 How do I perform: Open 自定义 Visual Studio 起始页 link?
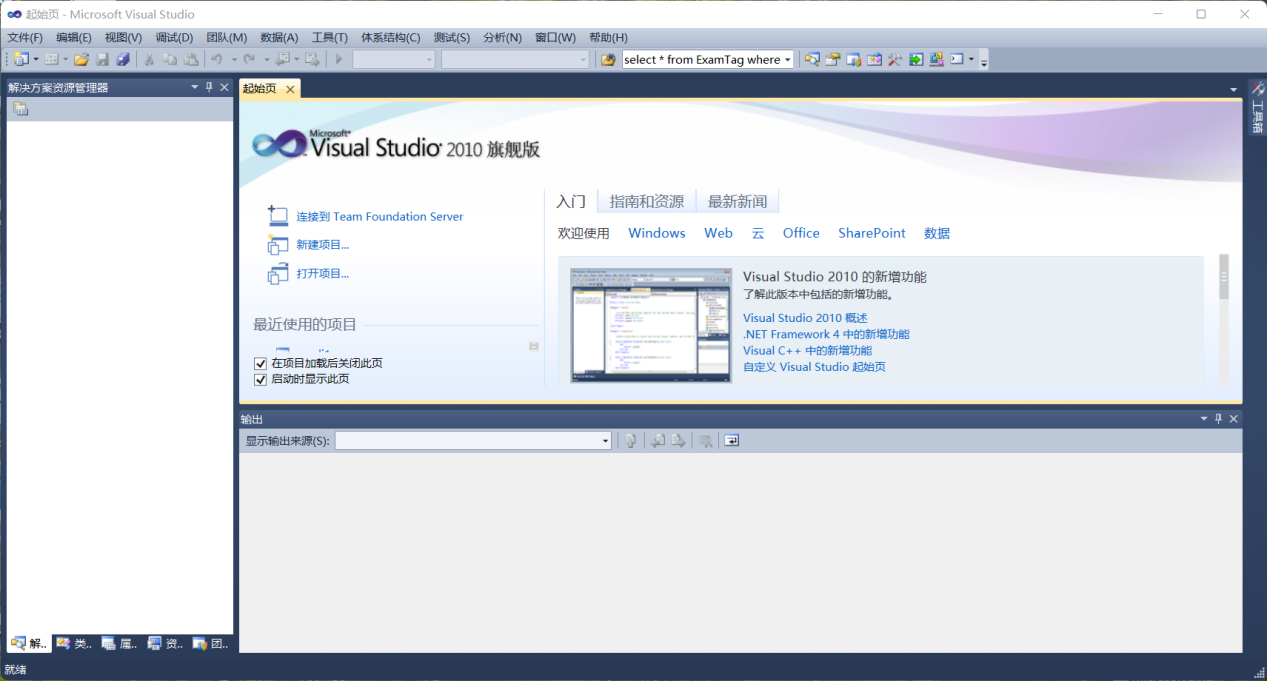pyautogui.click(x=814, y=367)
